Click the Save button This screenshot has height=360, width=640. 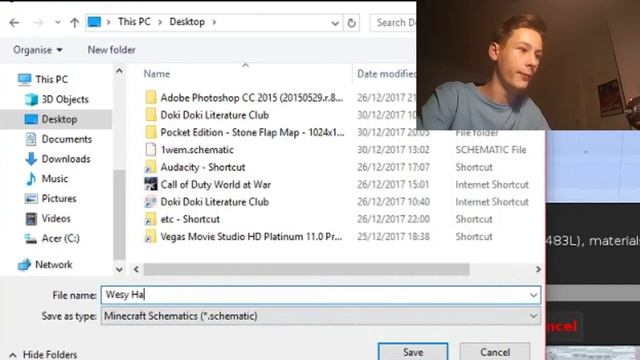click(x=413, y=352)
